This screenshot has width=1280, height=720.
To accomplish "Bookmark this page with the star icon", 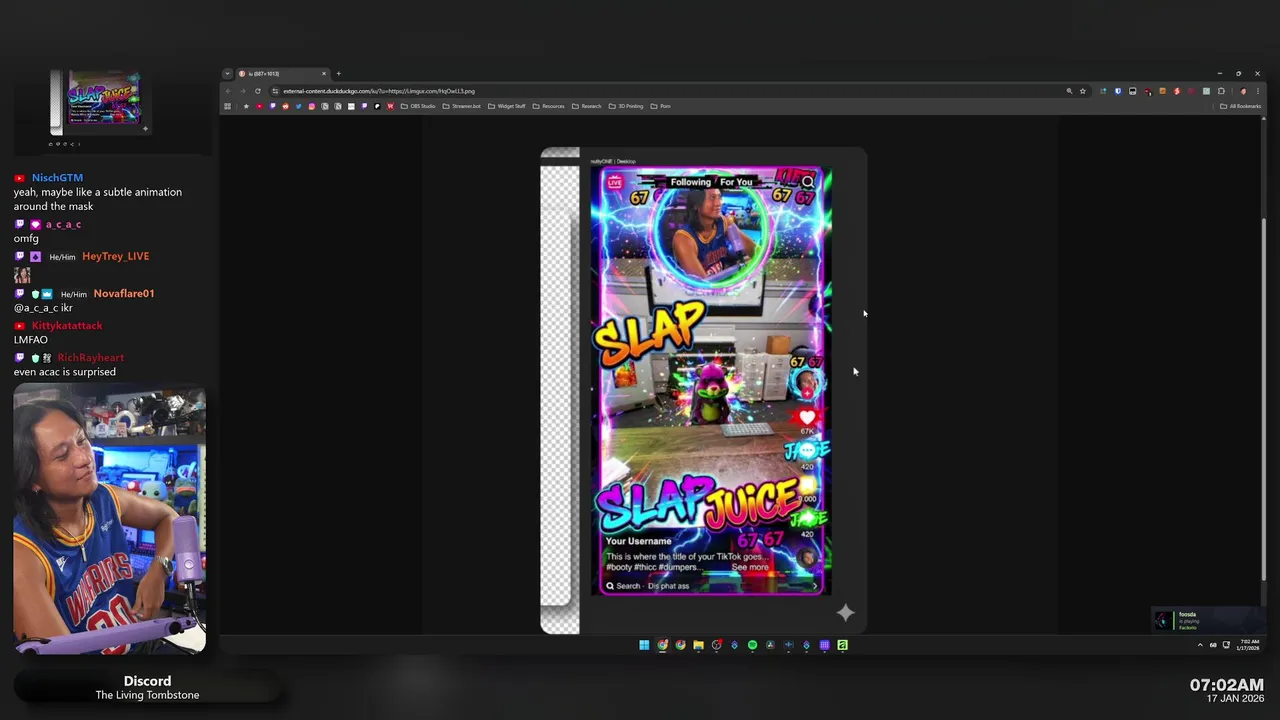I will point(1083,91).
